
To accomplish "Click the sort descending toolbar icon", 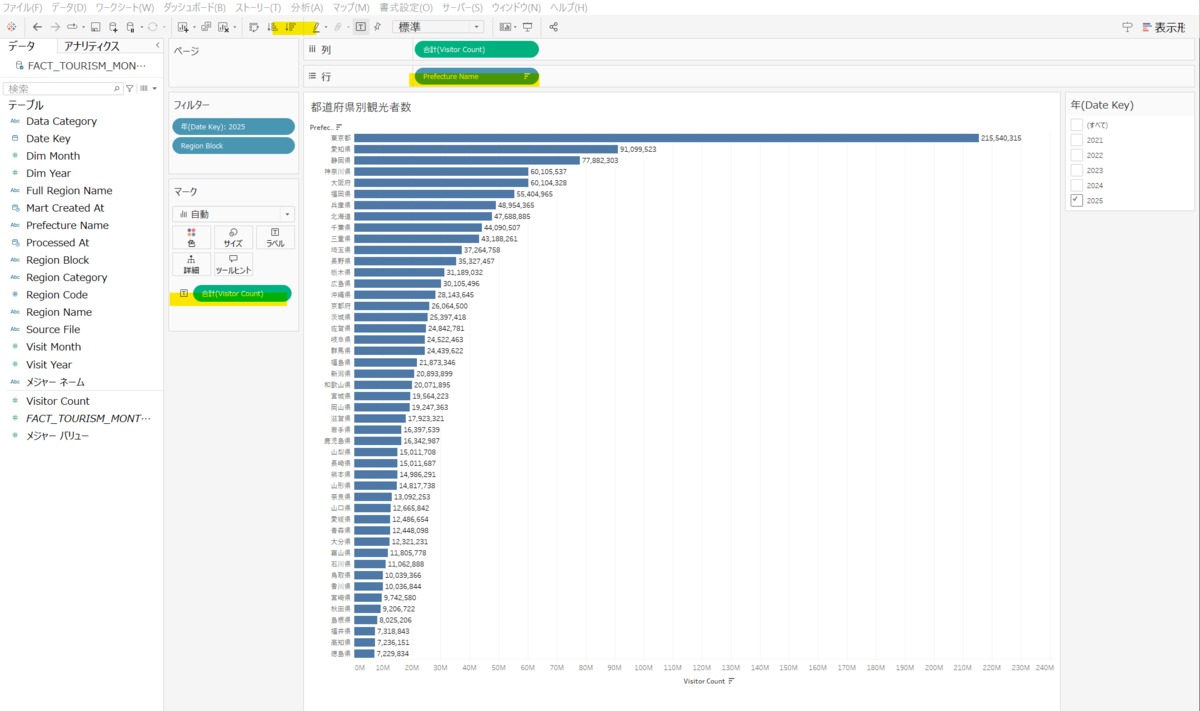I will (x=291, y=27).
